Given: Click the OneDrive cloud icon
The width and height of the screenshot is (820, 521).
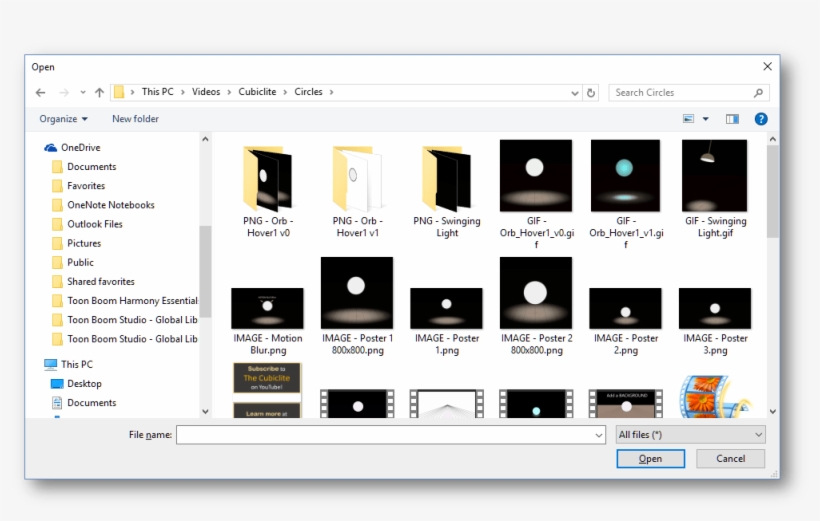Looking at the screenshot, I should (51, 148).
